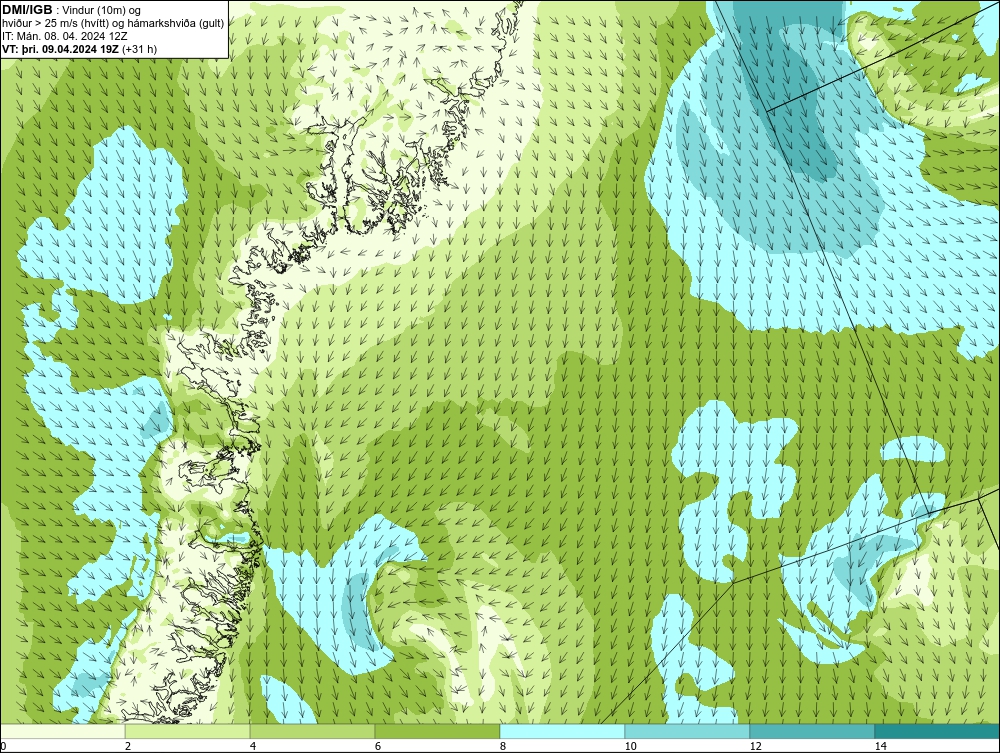The width and height of the screenshot is (1000, 753).
Task: Click the 4–6 m/s green legend swatch
Action: (x=312, y=731)
